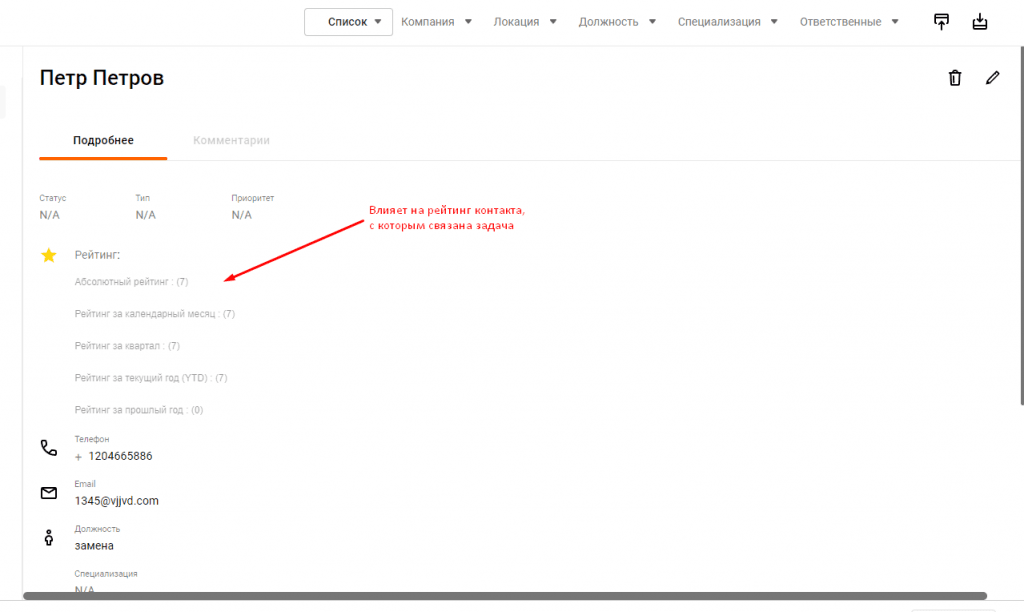Delete contact using the trash icon
The width and height of the screenshot is (1024, 612).
(955, 78)
